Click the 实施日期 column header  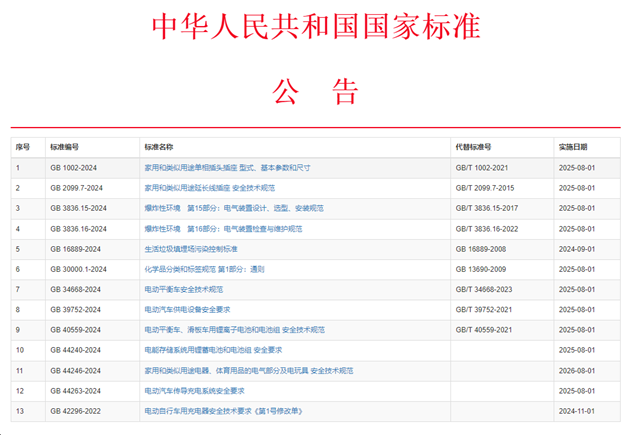(x=573, y=146)
